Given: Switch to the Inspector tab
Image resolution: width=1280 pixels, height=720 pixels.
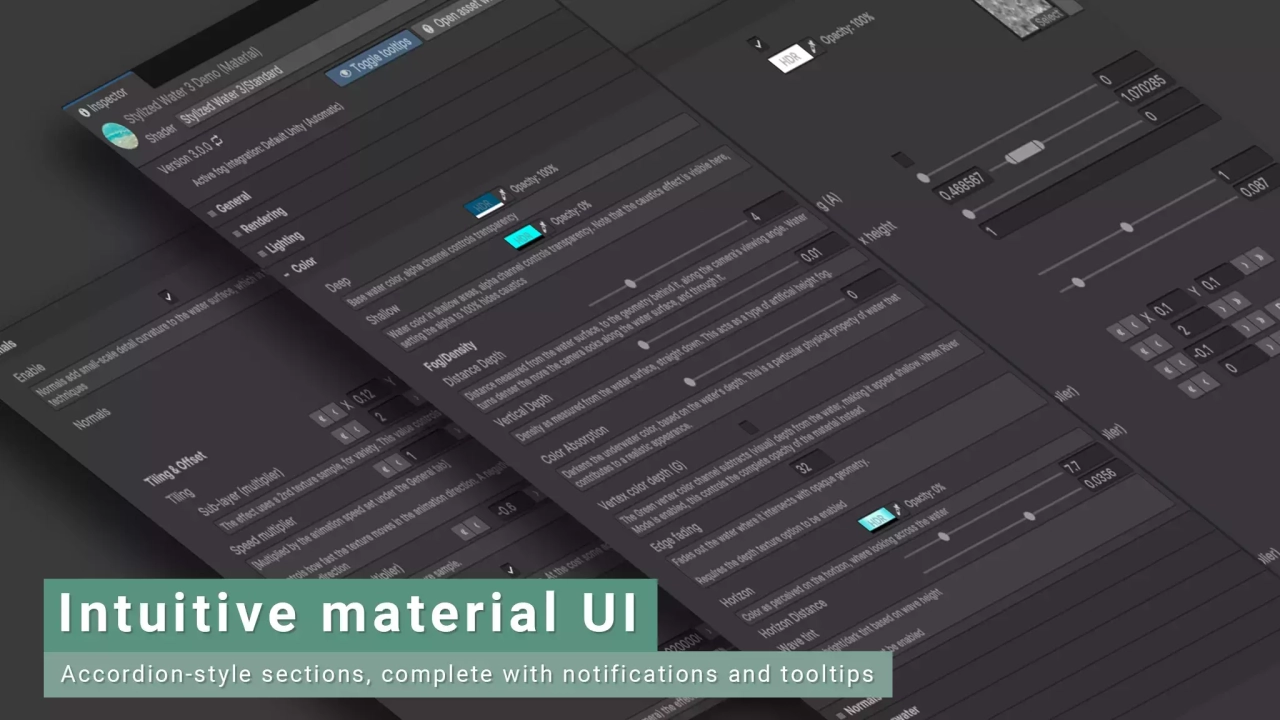Looking at the screenshot, I should tap(103, 101).
